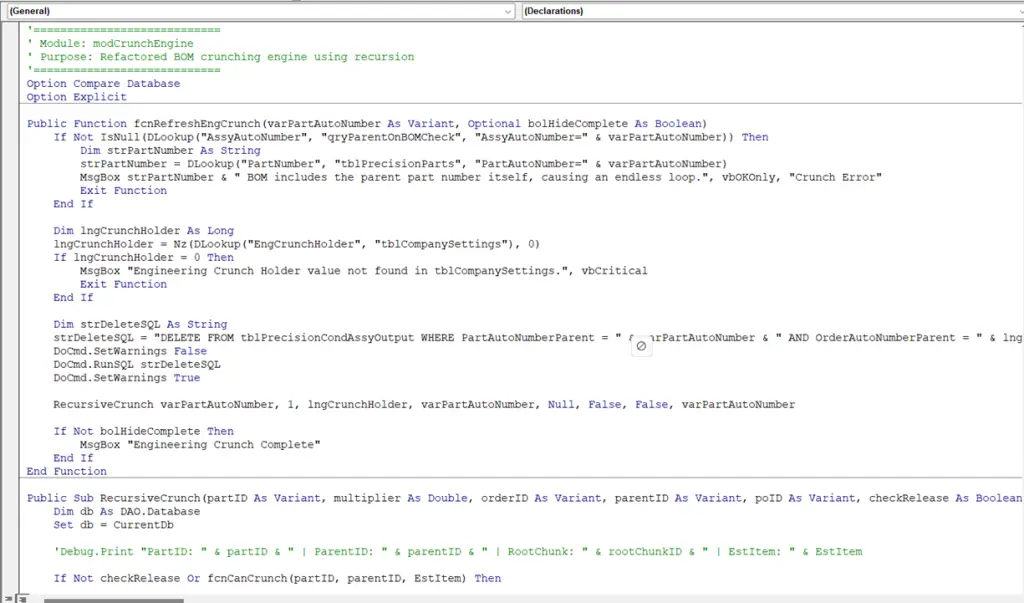The image size is (1024, 603).
Task: Click 'vbCritical' in the MsgBox line
Action: 614,270
